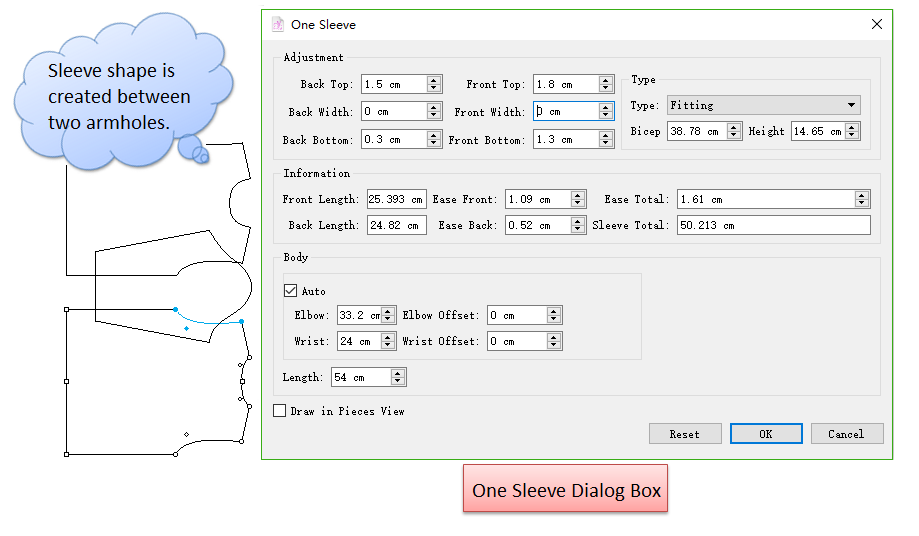Click the Elbow value field
Viewport: 919px width, 536px height.
[358, 316]
